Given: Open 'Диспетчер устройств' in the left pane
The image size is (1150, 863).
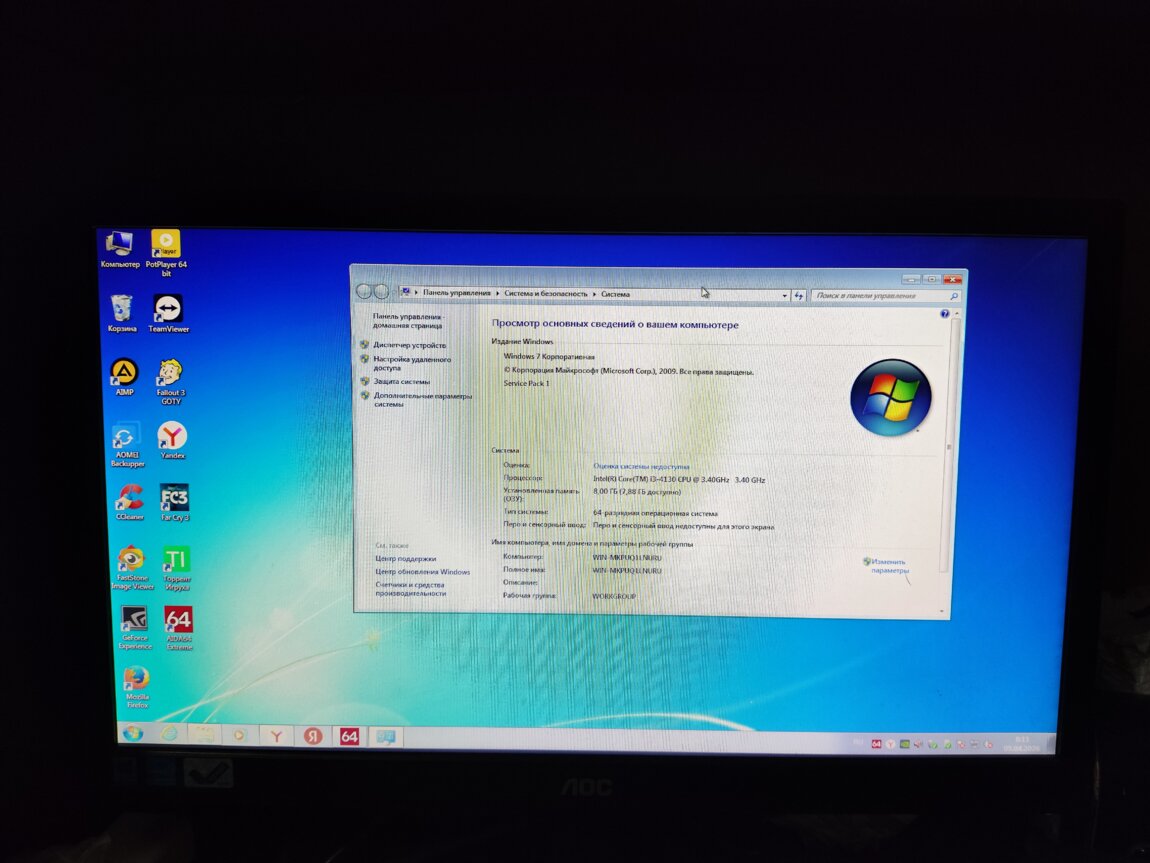Looking at the screenshot, I should pos(410,345).
